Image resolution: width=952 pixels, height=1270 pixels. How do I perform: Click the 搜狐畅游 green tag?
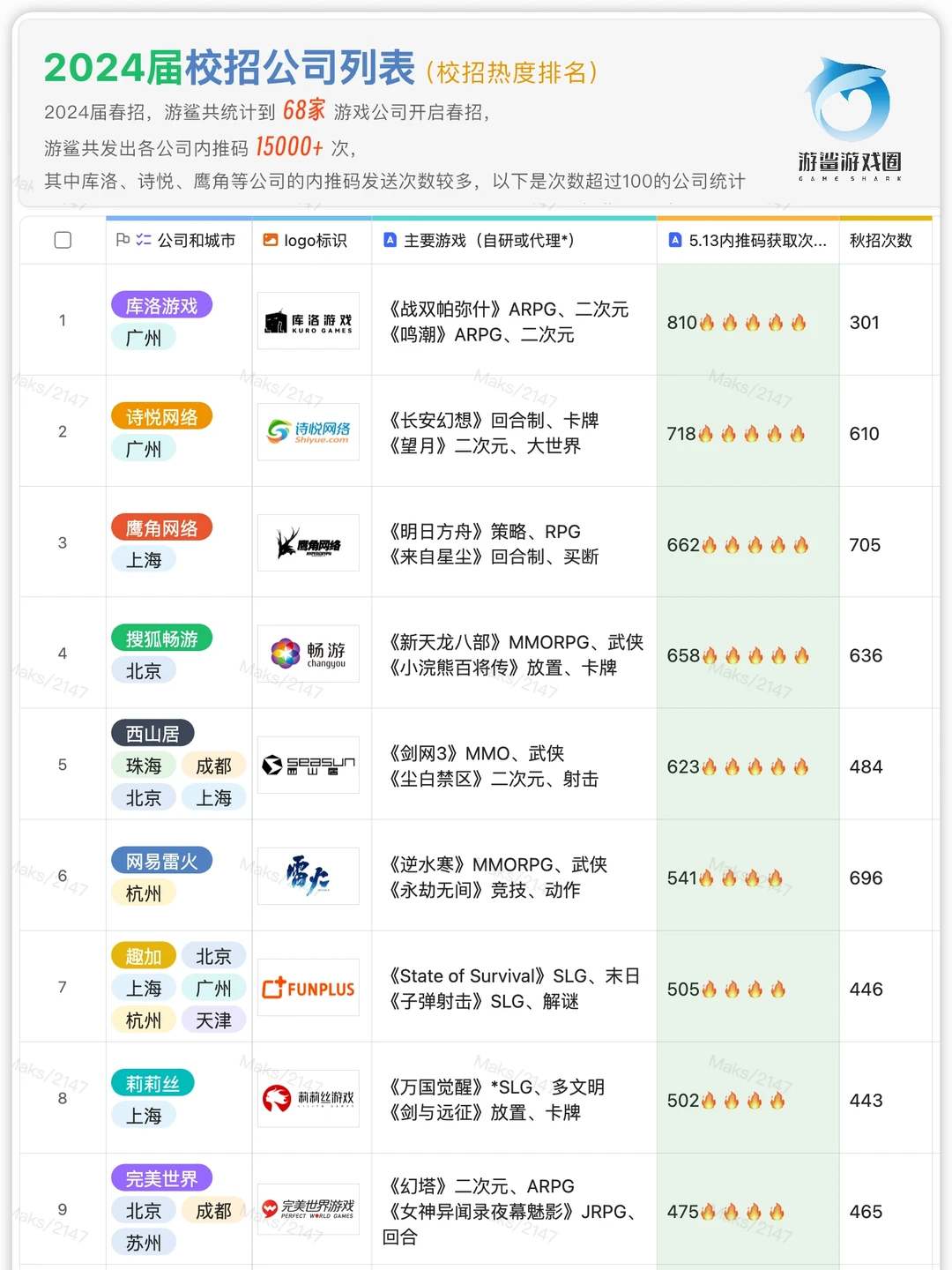(161, 639)
